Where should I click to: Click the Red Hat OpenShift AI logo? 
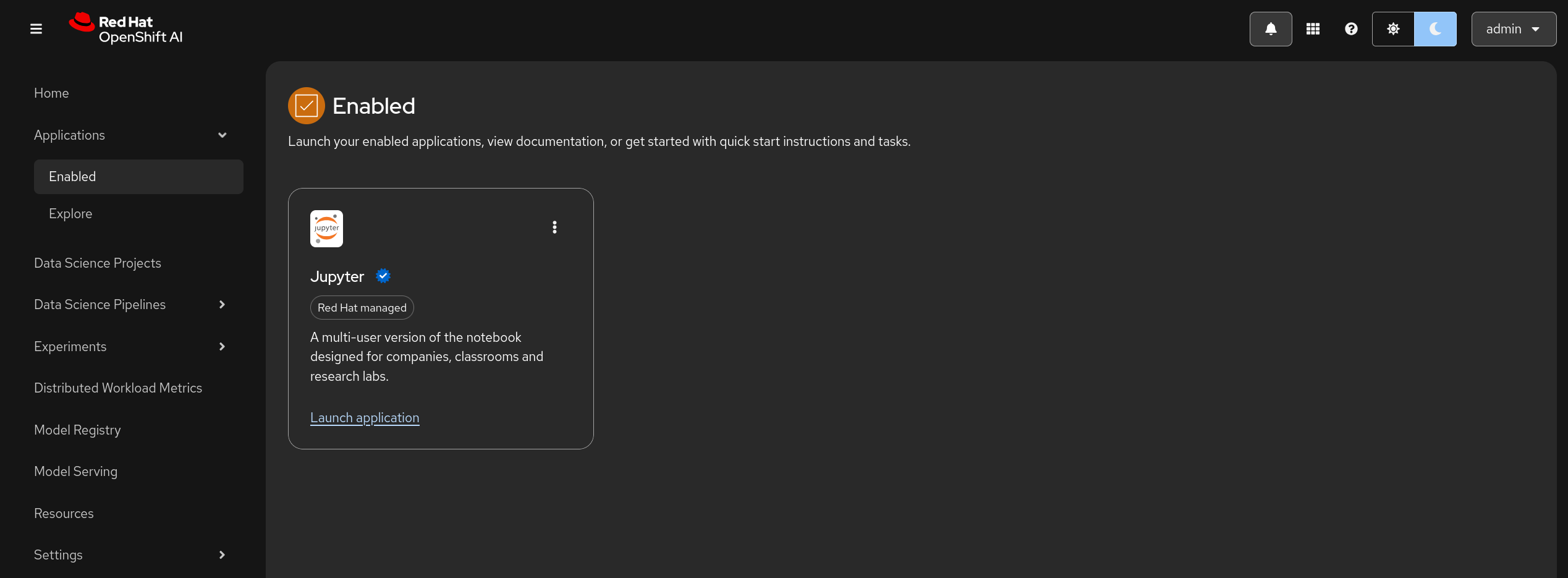coord(125,28)
